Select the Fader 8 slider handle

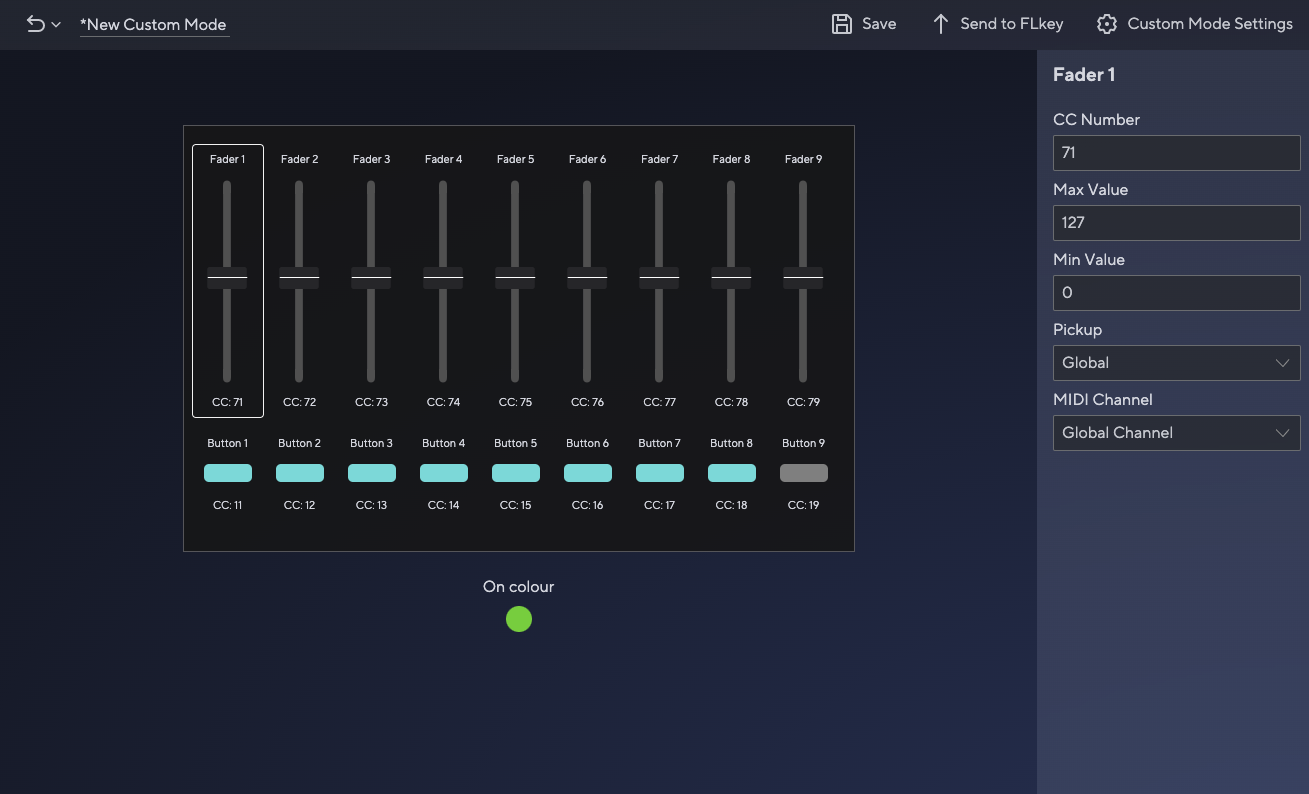click(x=731, y=278)
